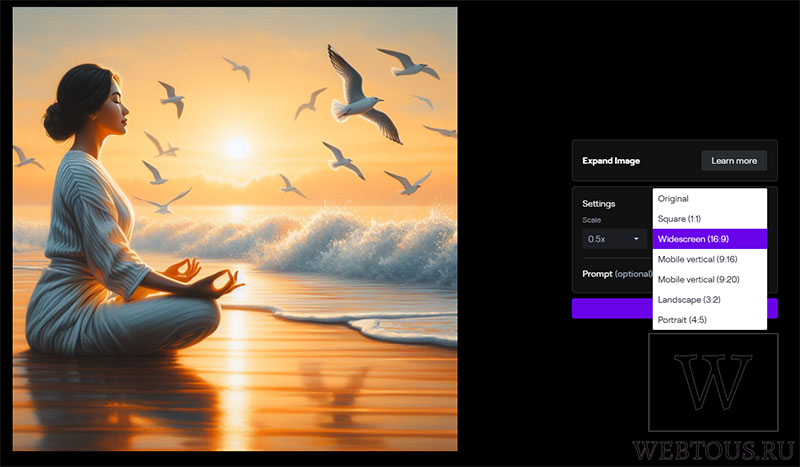Select the Original aspect option
The width and height of the screenshot is (800, 467).
(x=710, y=199)
